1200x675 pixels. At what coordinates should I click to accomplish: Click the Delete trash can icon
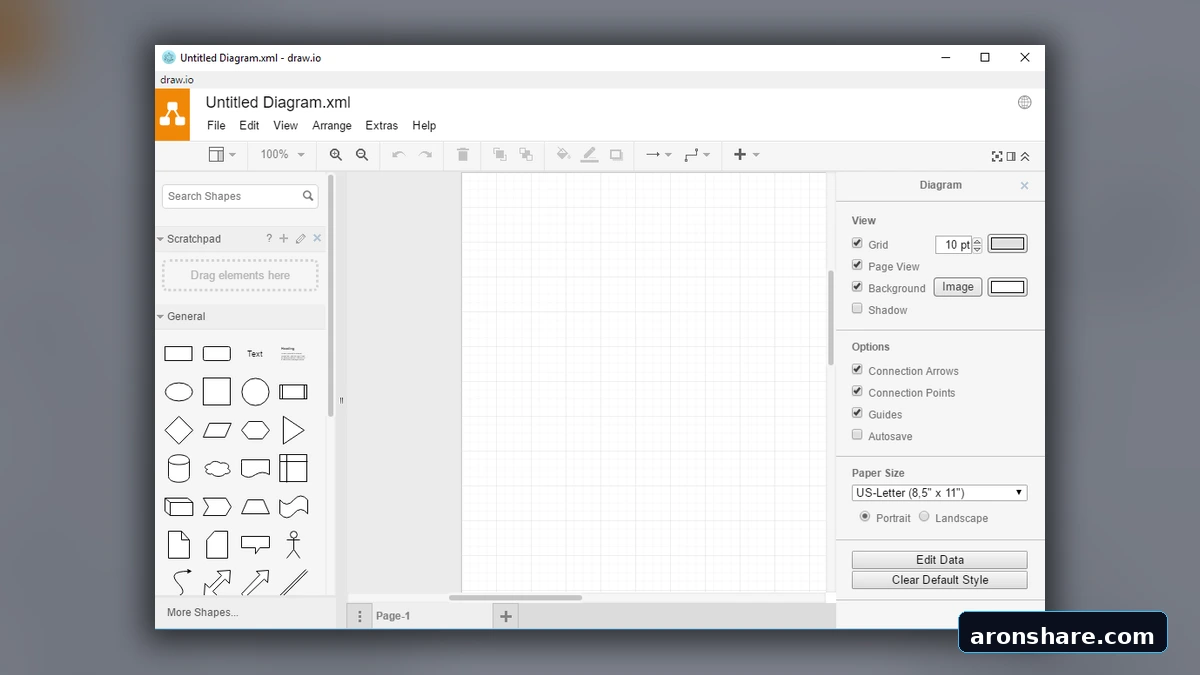[x=462, y=155]
